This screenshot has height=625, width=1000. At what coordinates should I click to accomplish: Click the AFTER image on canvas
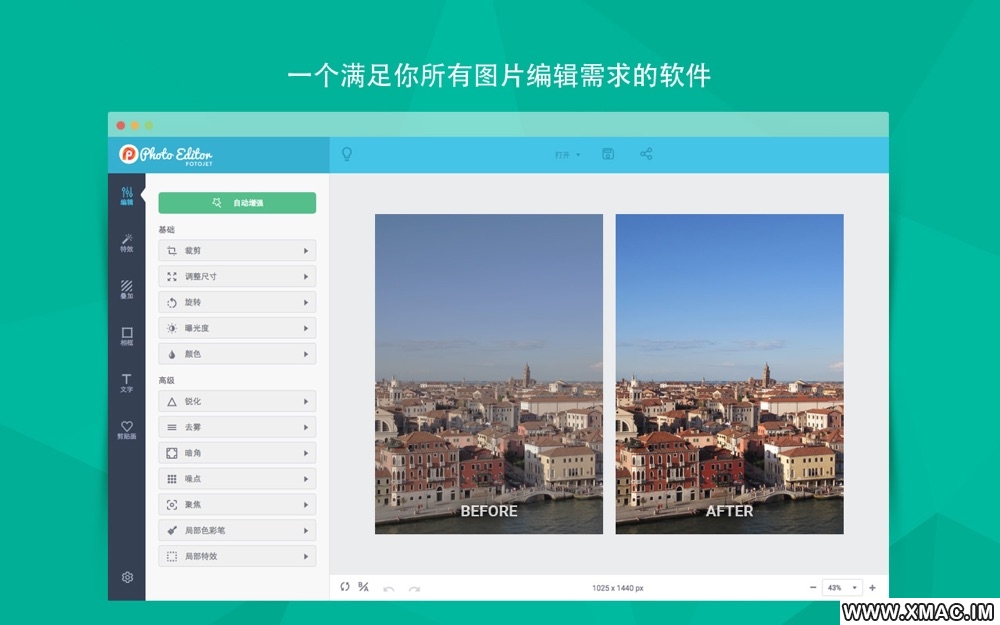730,374
